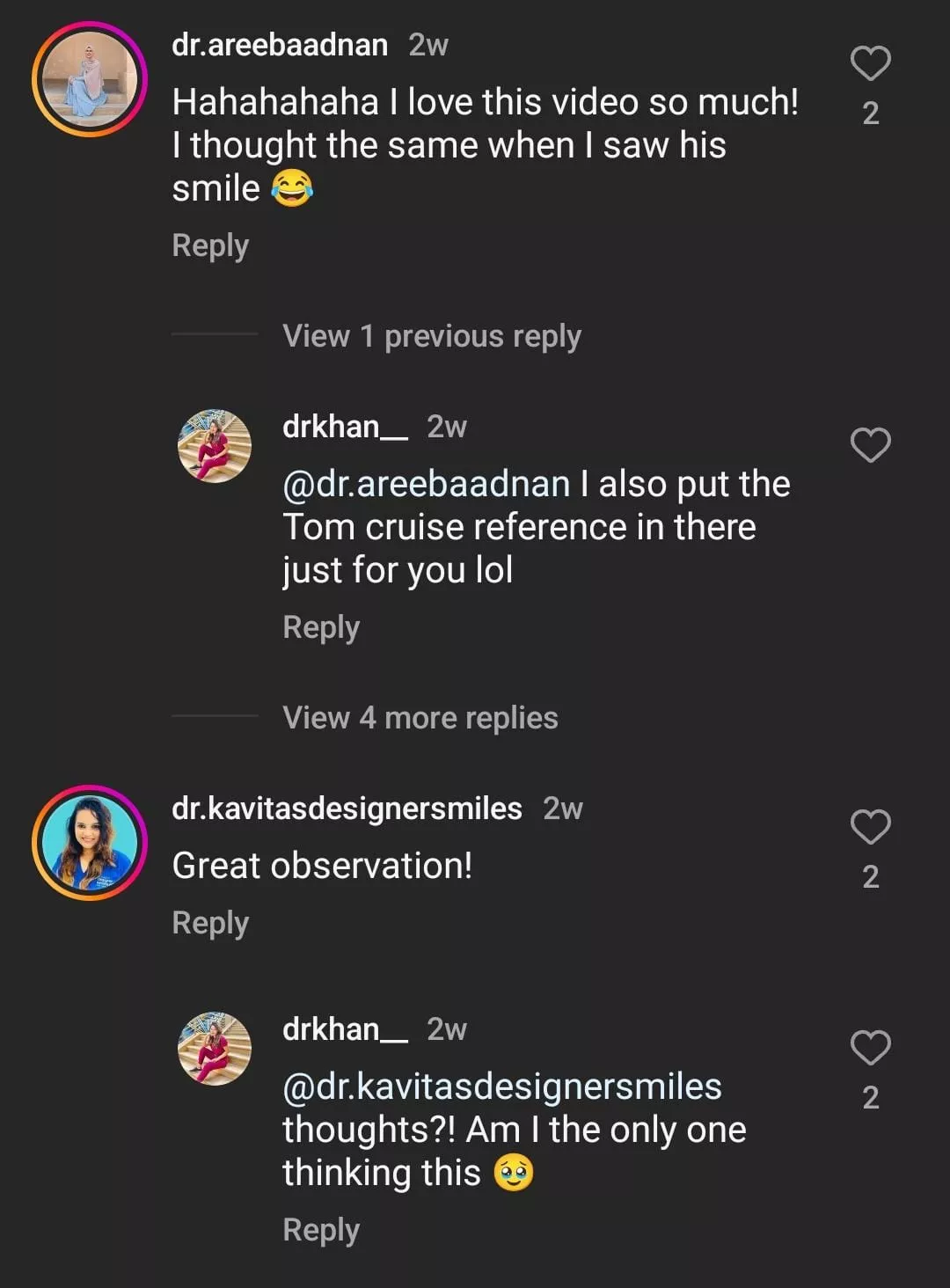Image resolution: width=950 pixels, height=1288 pixels.
Task: Open drkhan__ username above "thoughts?!" reply
Action: click(x=345, y=1029)
